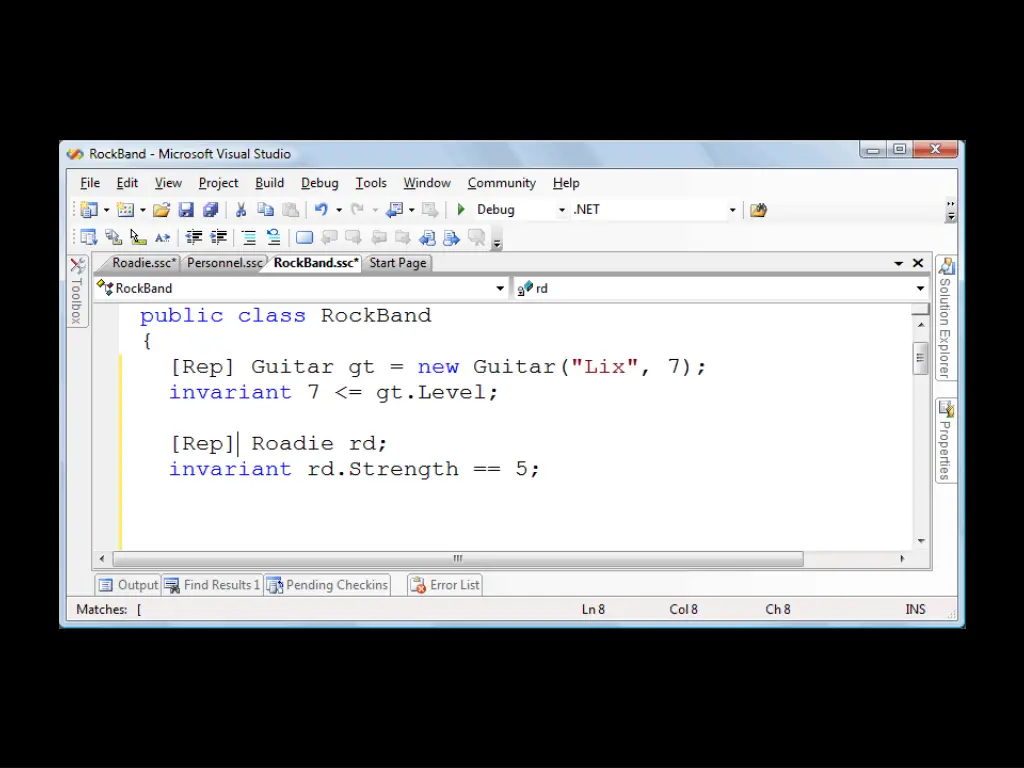Click the Navigate Forward icon
This screenshot has width=1024, height=768.
430,210
